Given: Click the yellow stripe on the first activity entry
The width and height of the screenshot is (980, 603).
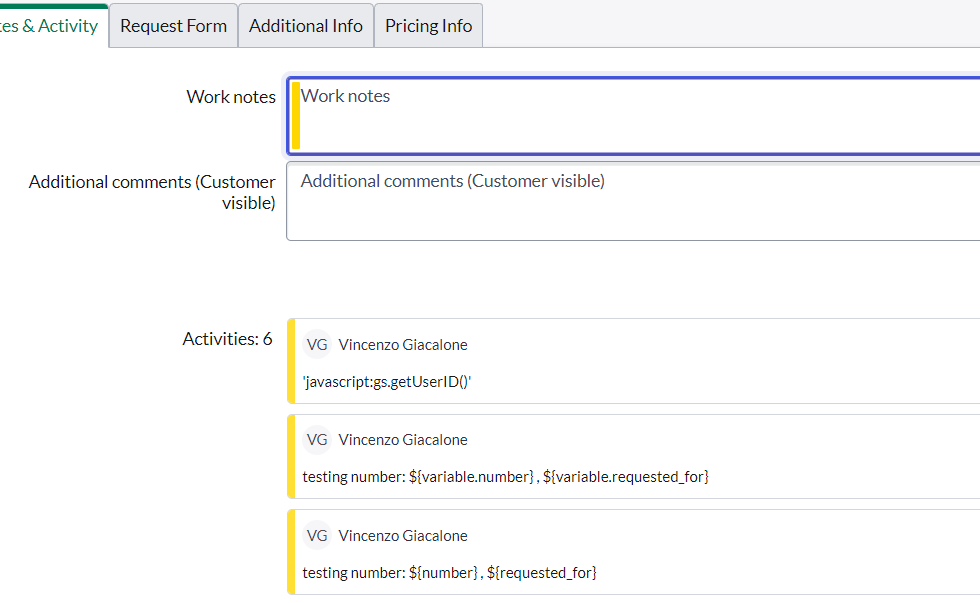Looking at the screenshot, I should coord(291,360).
